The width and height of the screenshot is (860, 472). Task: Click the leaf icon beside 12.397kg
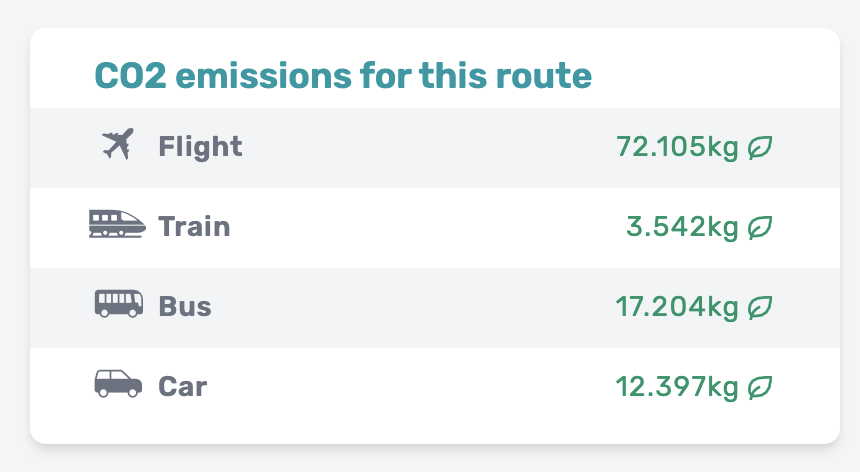click(x=760, y=387)
